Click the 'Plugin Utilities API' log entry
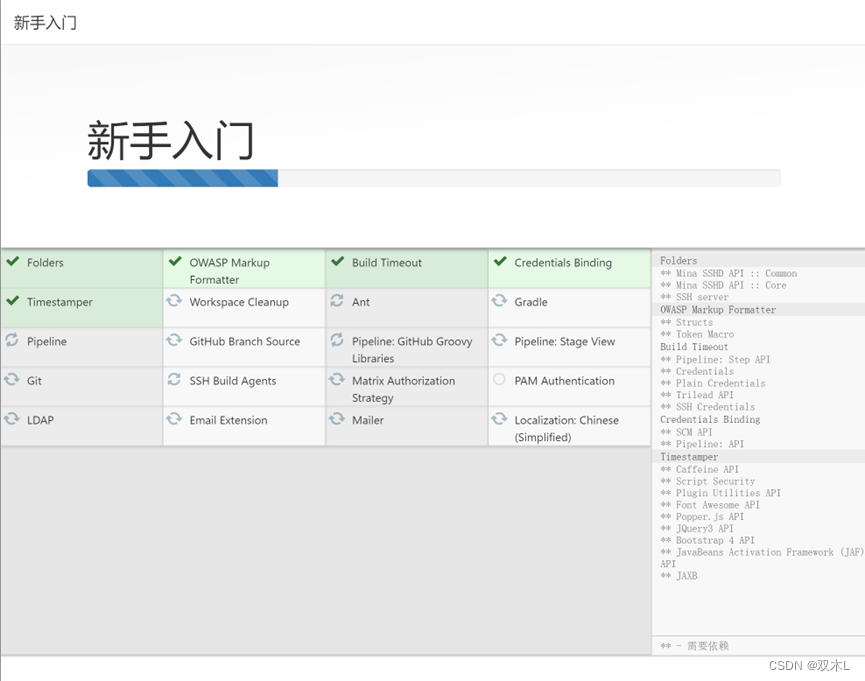The height and width of the screenshot is (681, 865). (720, 493)
